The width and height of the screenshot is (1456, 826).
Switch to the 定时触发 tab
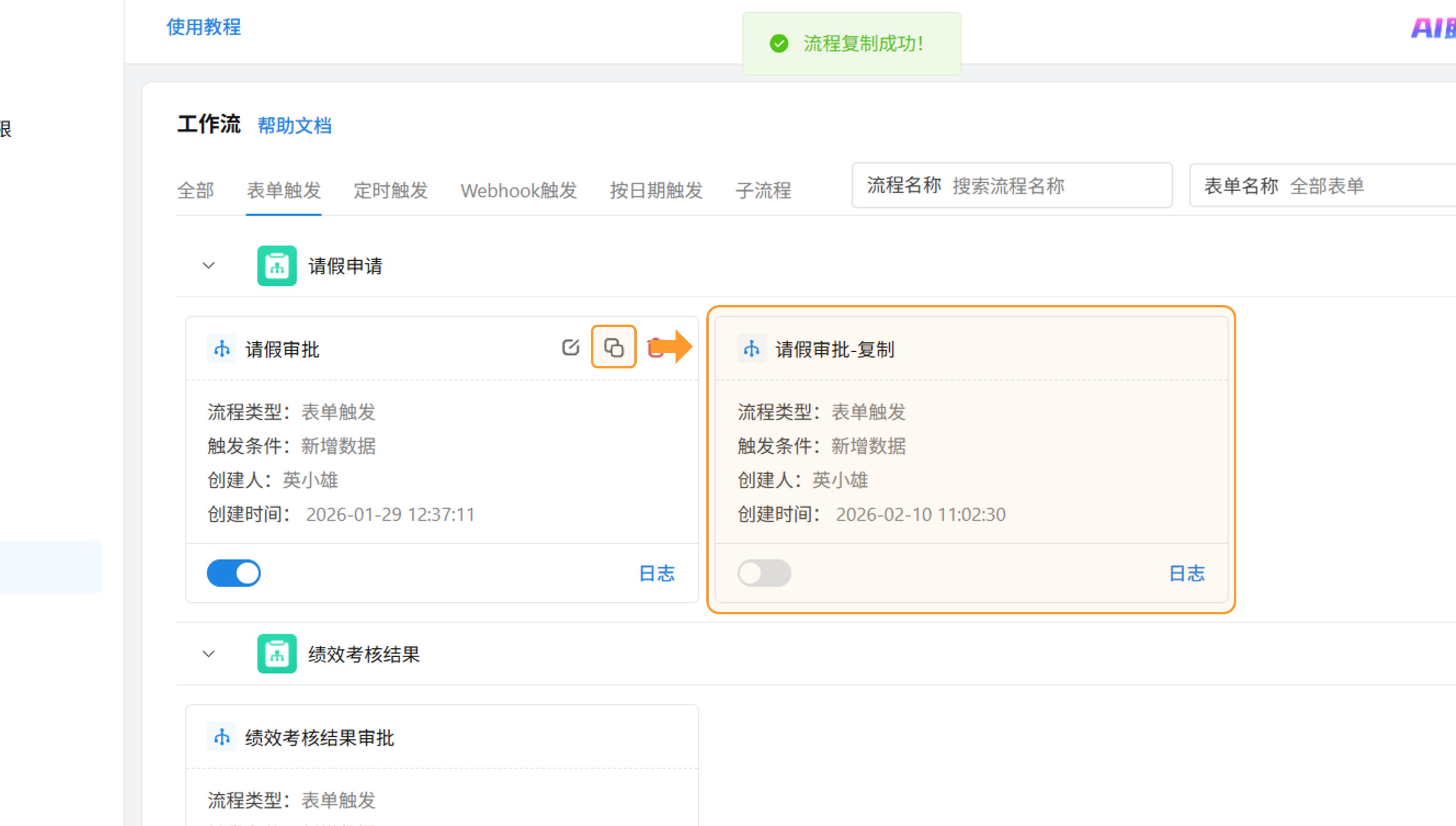coord(390,190)
